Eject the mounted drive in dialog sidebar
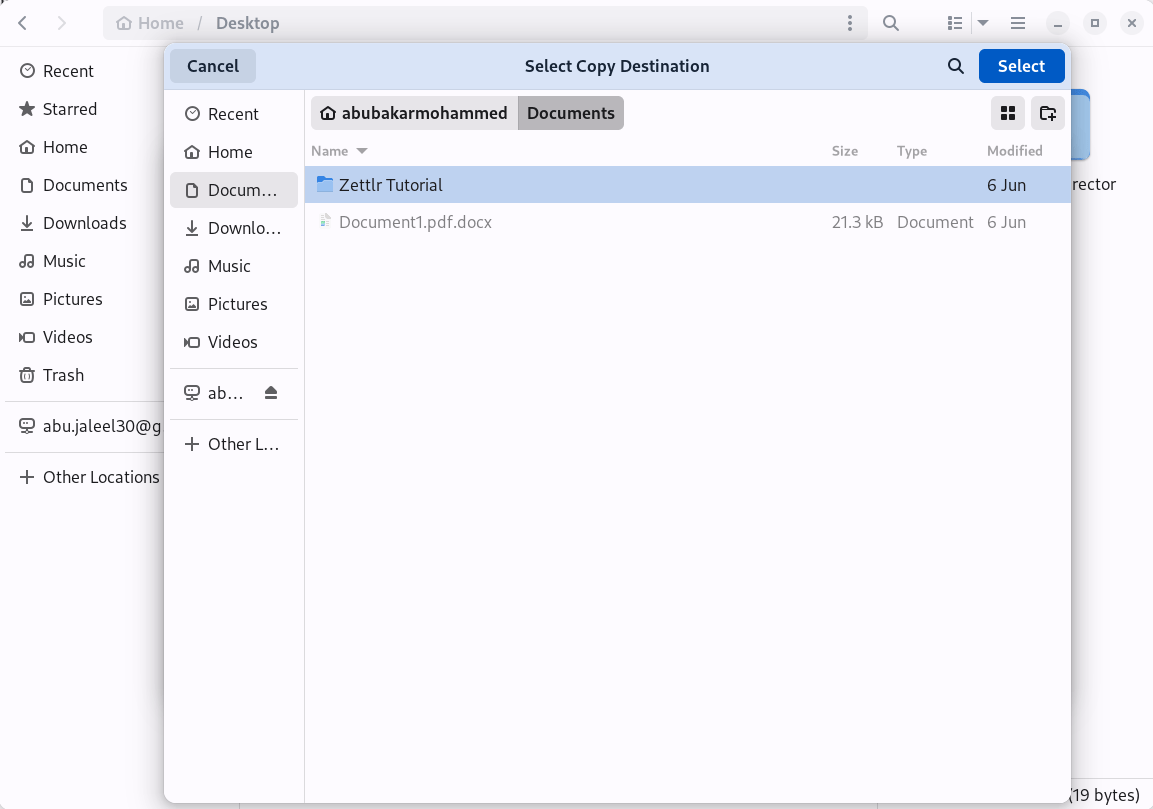This screenshot has height=809, width=1153. [270, 392]
